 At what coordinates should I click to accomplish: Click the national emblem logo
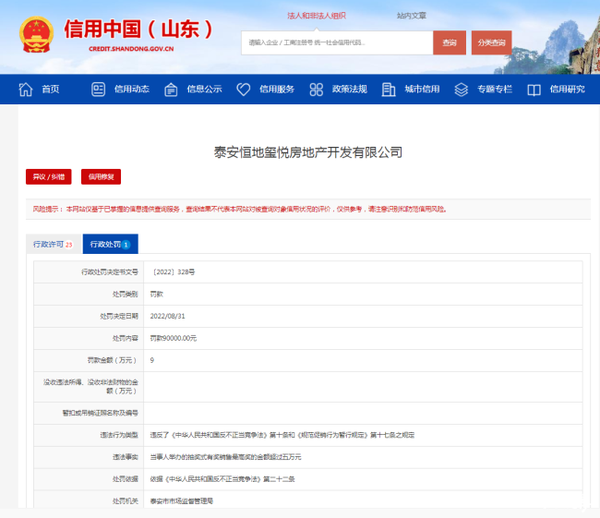click(x=36, y=35)
